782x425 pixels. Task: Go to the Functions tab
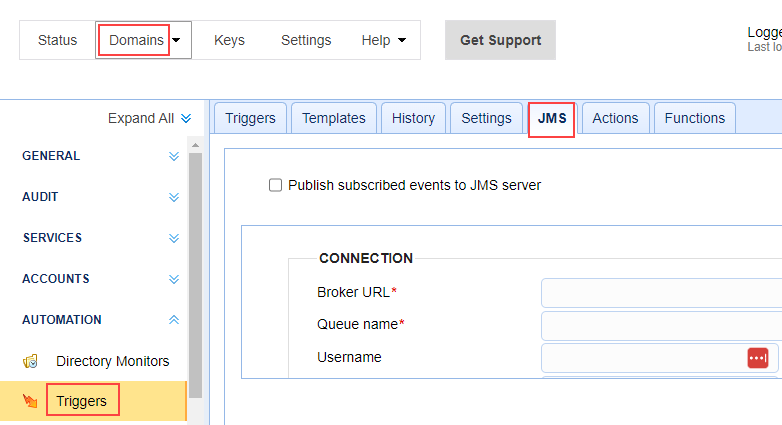click(x=694, y=118)
